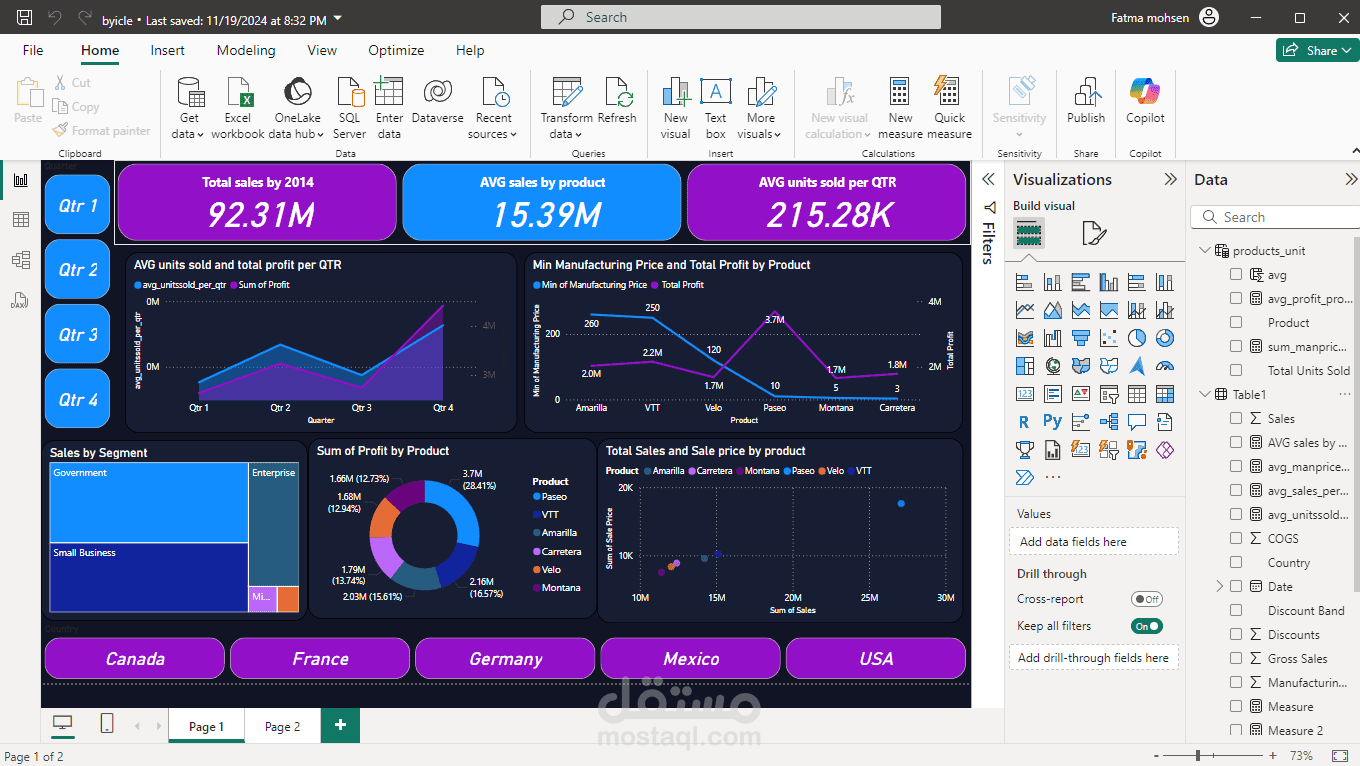Insert a New visual
The height and width of the screenshot is (766, 1360).
click(676, 109)
